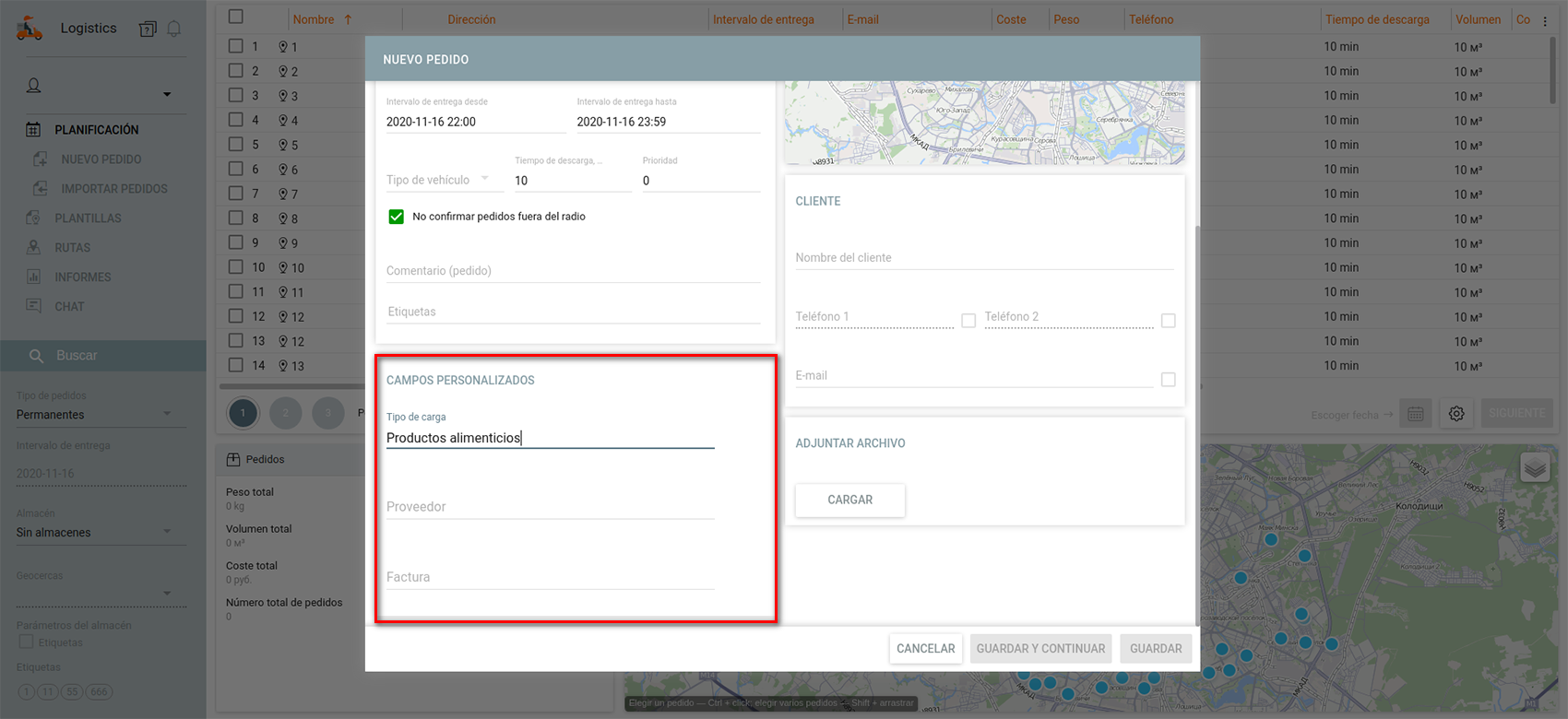The width and height of the screenshot is (1568, 719).
Task: Click the Proveedor input field
Action: click(x=550, y=507)
